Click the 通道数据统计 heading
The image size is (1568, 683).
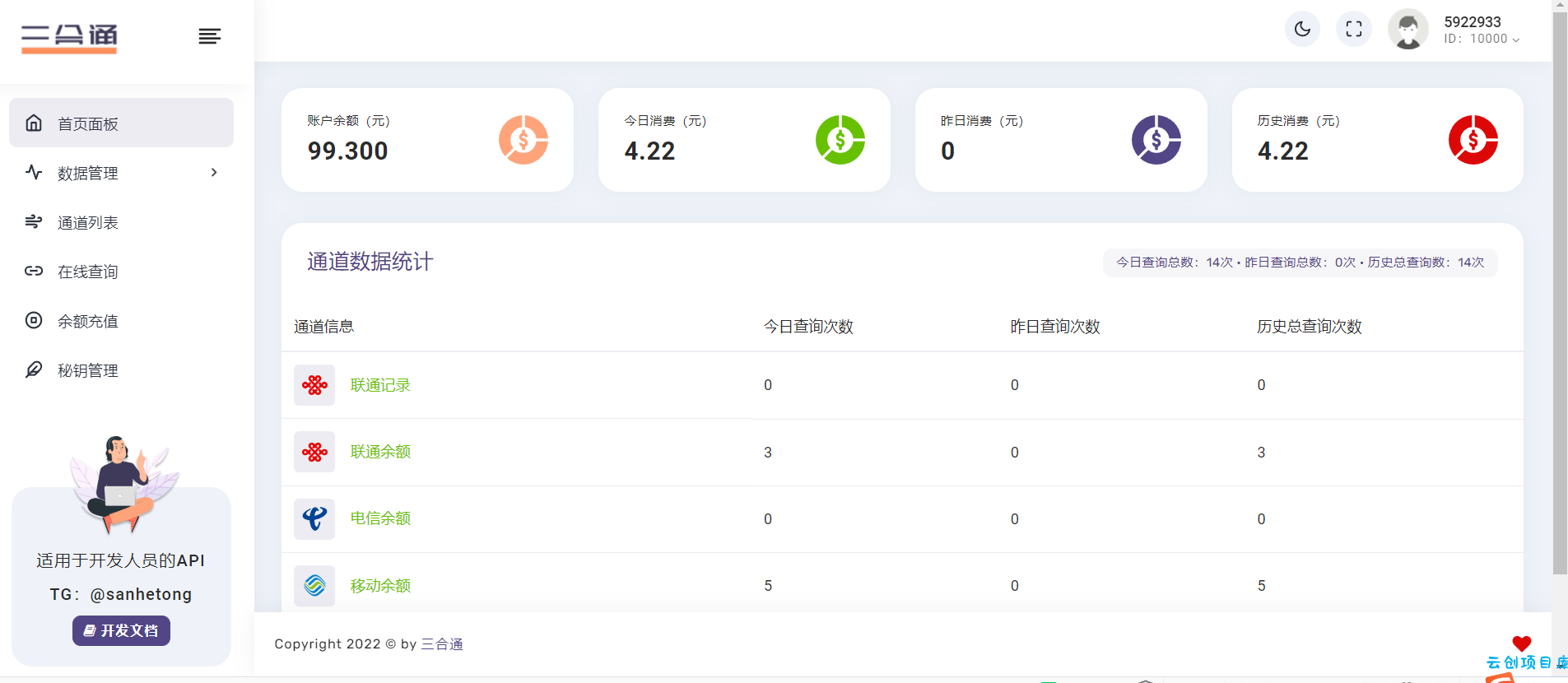370,262
